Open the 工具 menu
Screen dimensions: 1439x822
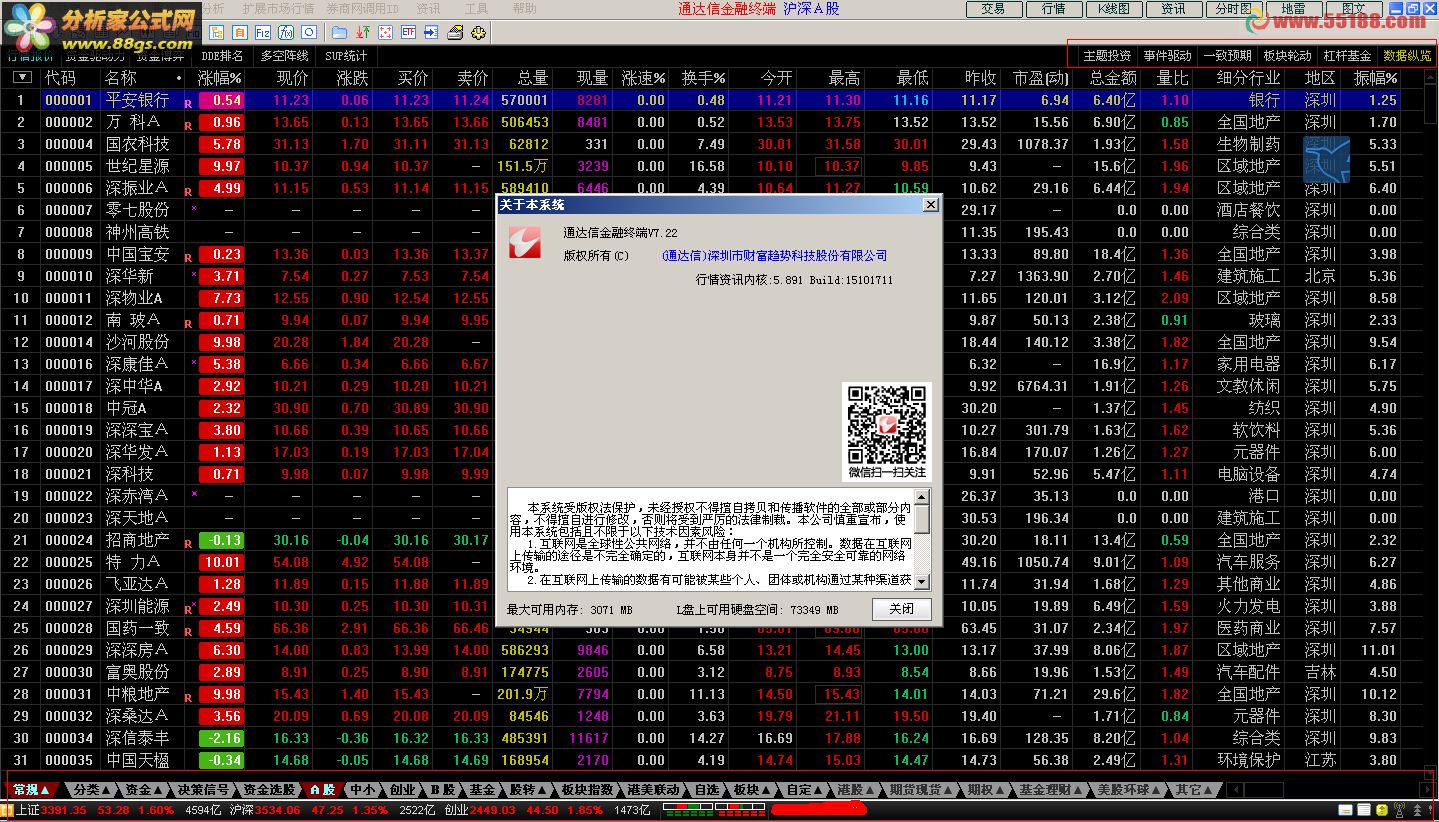click(x=477, y=9)
